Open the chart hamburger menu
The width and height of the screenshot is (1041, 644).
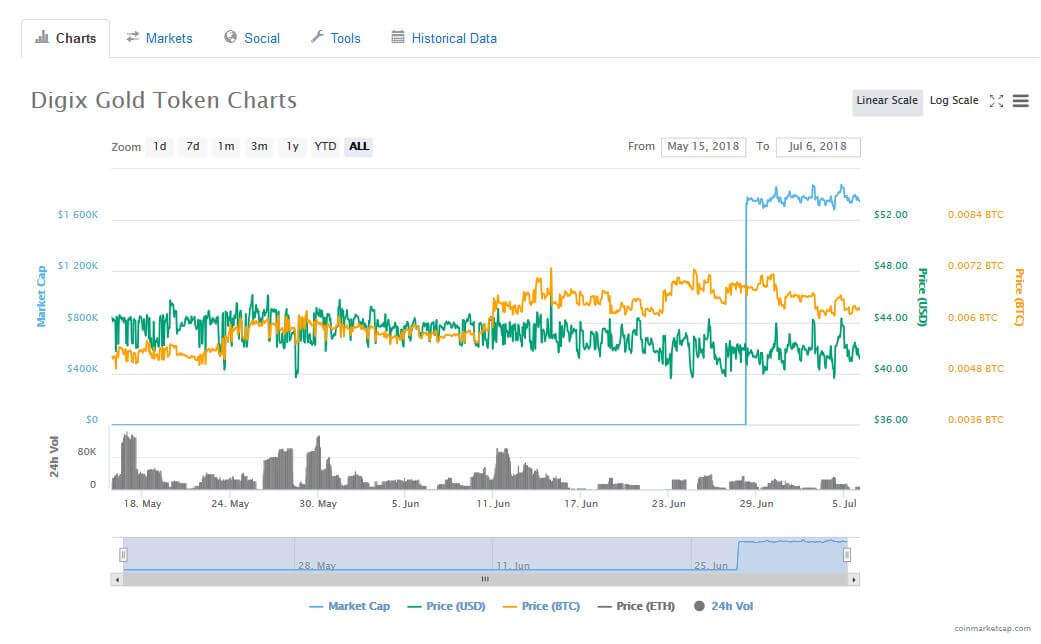point(1020,101)
